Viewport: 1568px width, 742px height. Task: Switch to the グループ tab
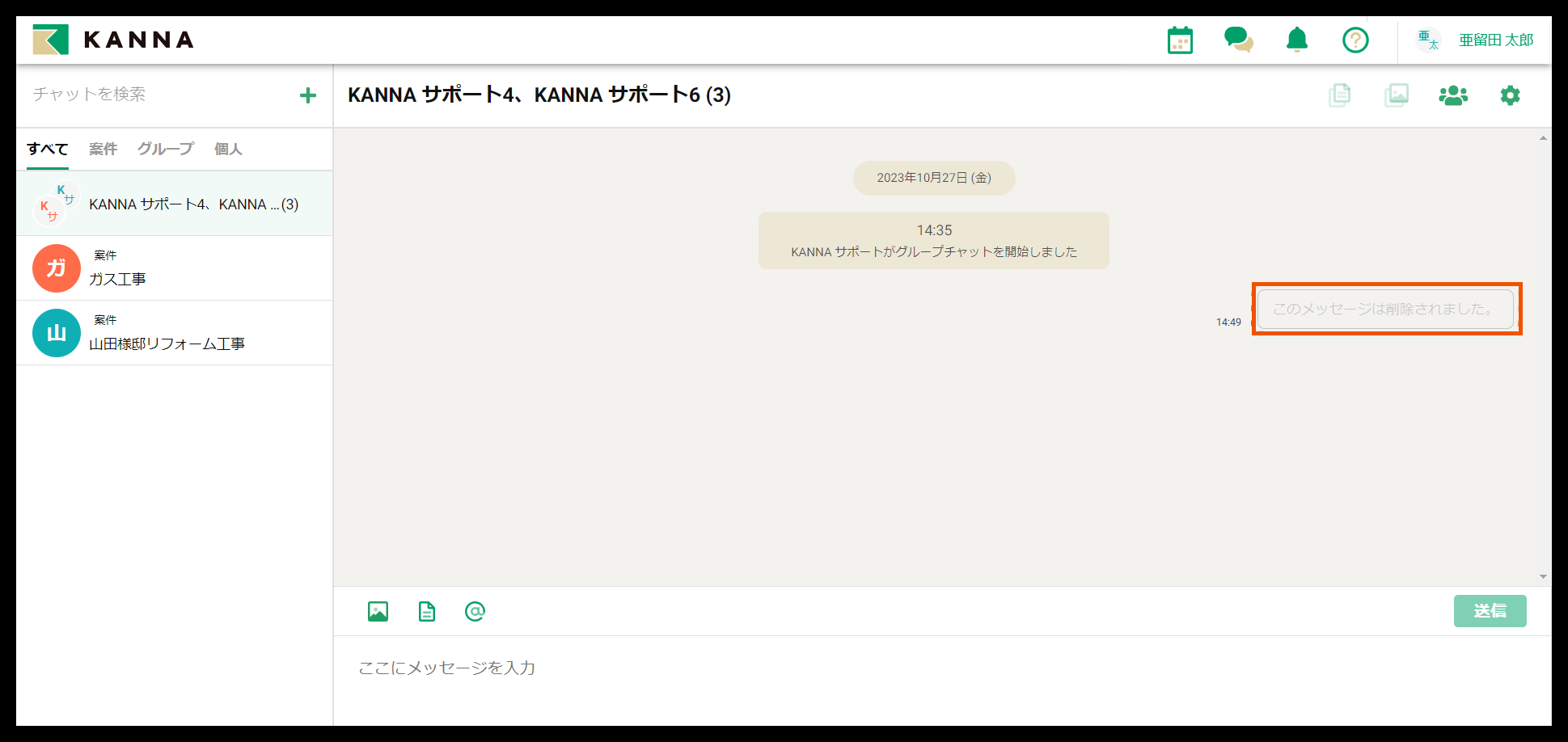click(165, 149)
